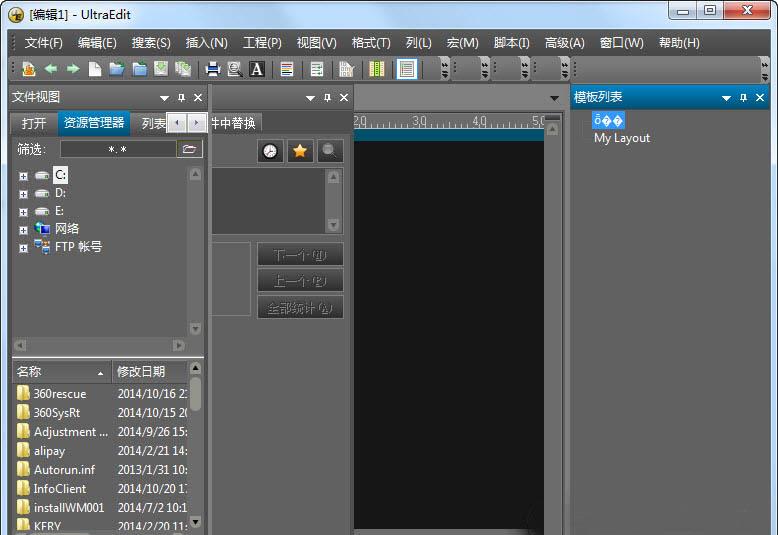Open the 插入(N) menu
The image size is (778, 535).
pyautogui.click(x=206, y=43)
